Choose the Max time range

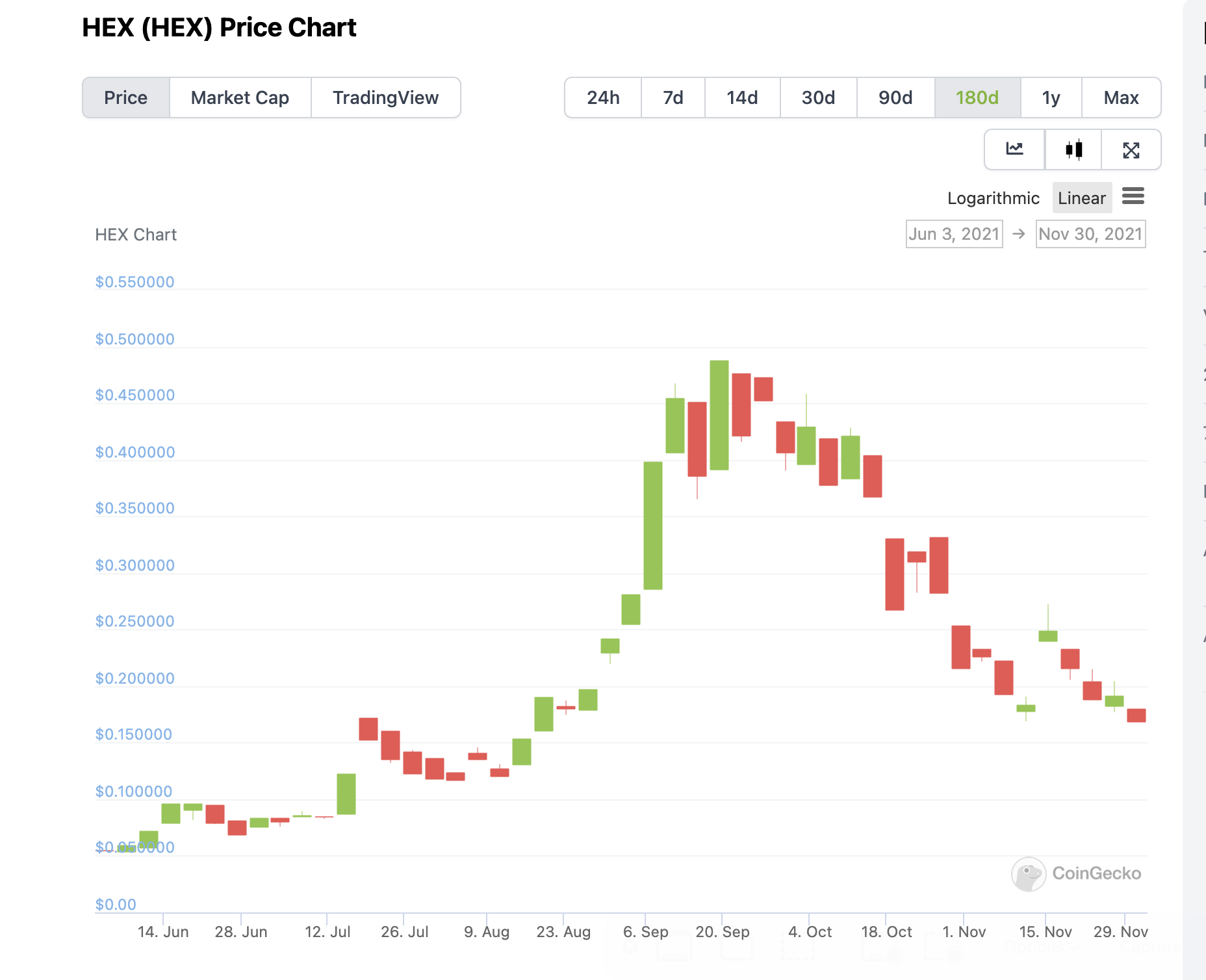[x=1122, y=97]
